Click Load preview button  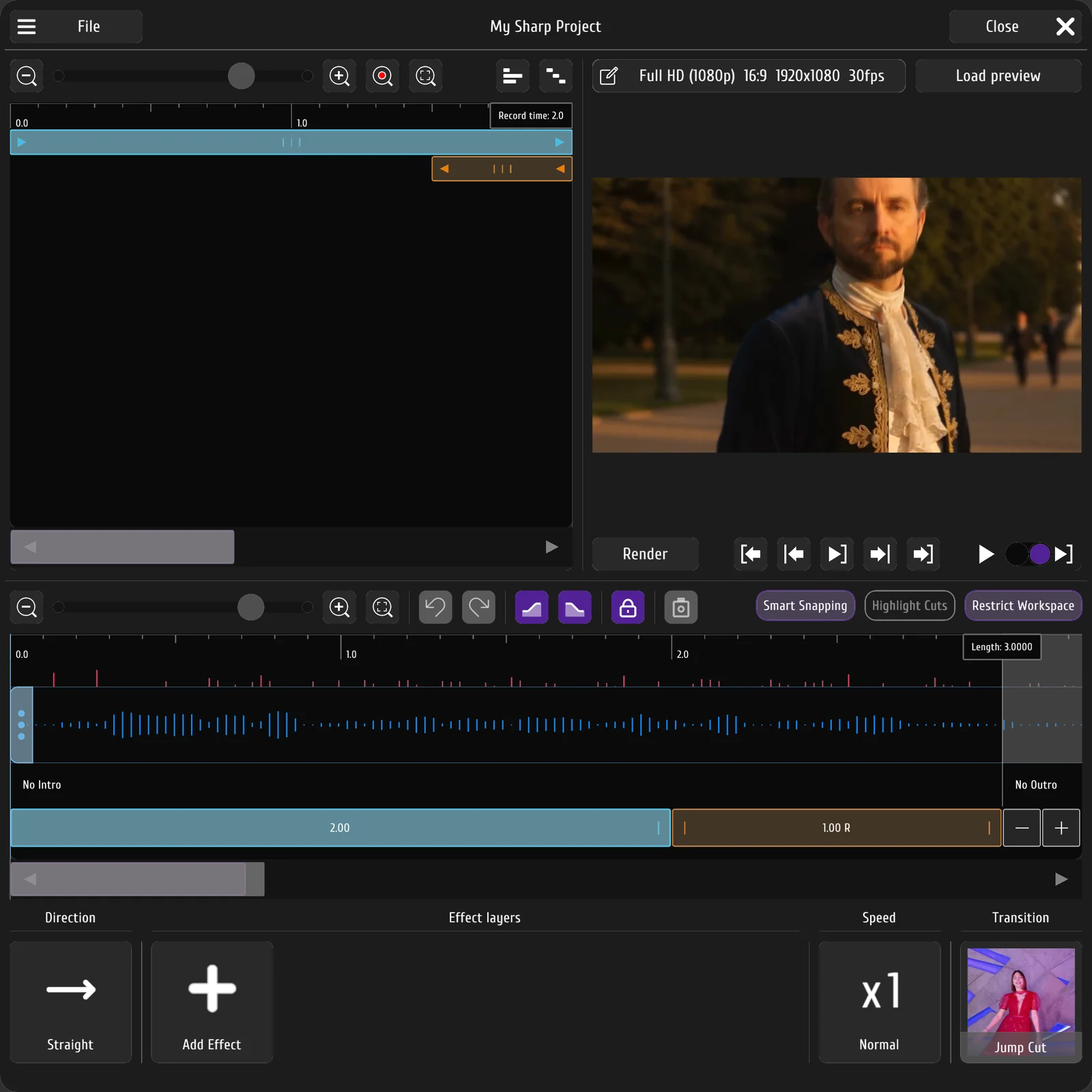coord(998,76)
